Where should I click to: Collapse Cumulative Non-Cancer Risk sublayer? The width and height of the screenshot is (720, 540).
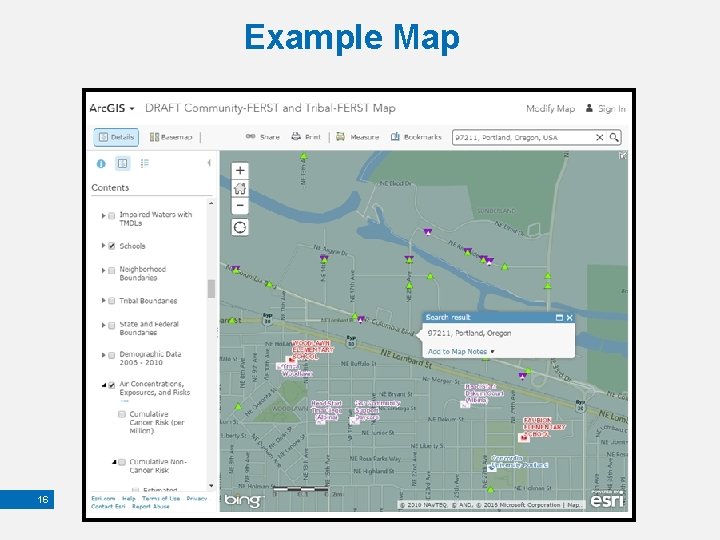(114, 462)
